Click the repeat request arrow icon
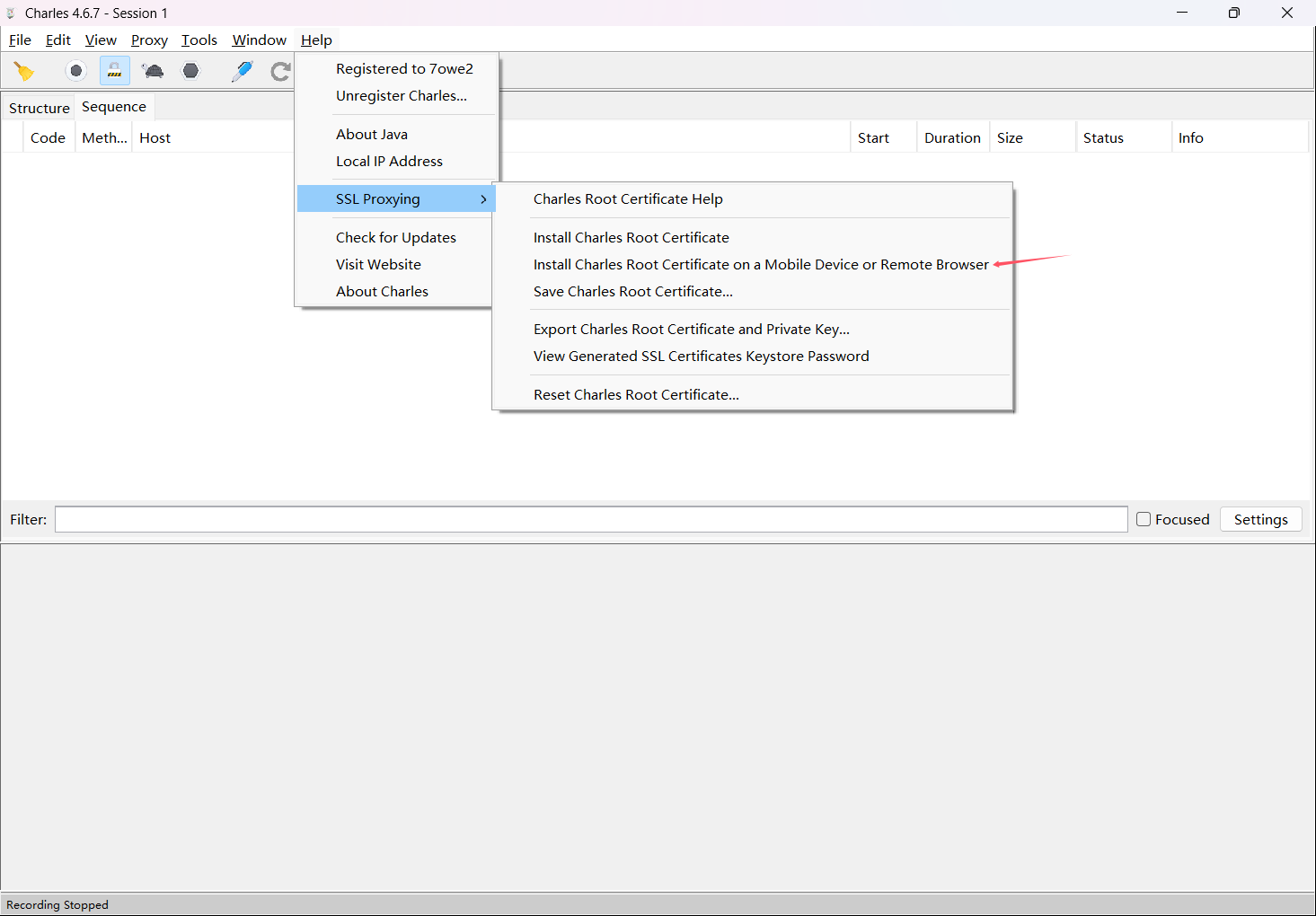1316x916 pixels. [x=280, y=71]
